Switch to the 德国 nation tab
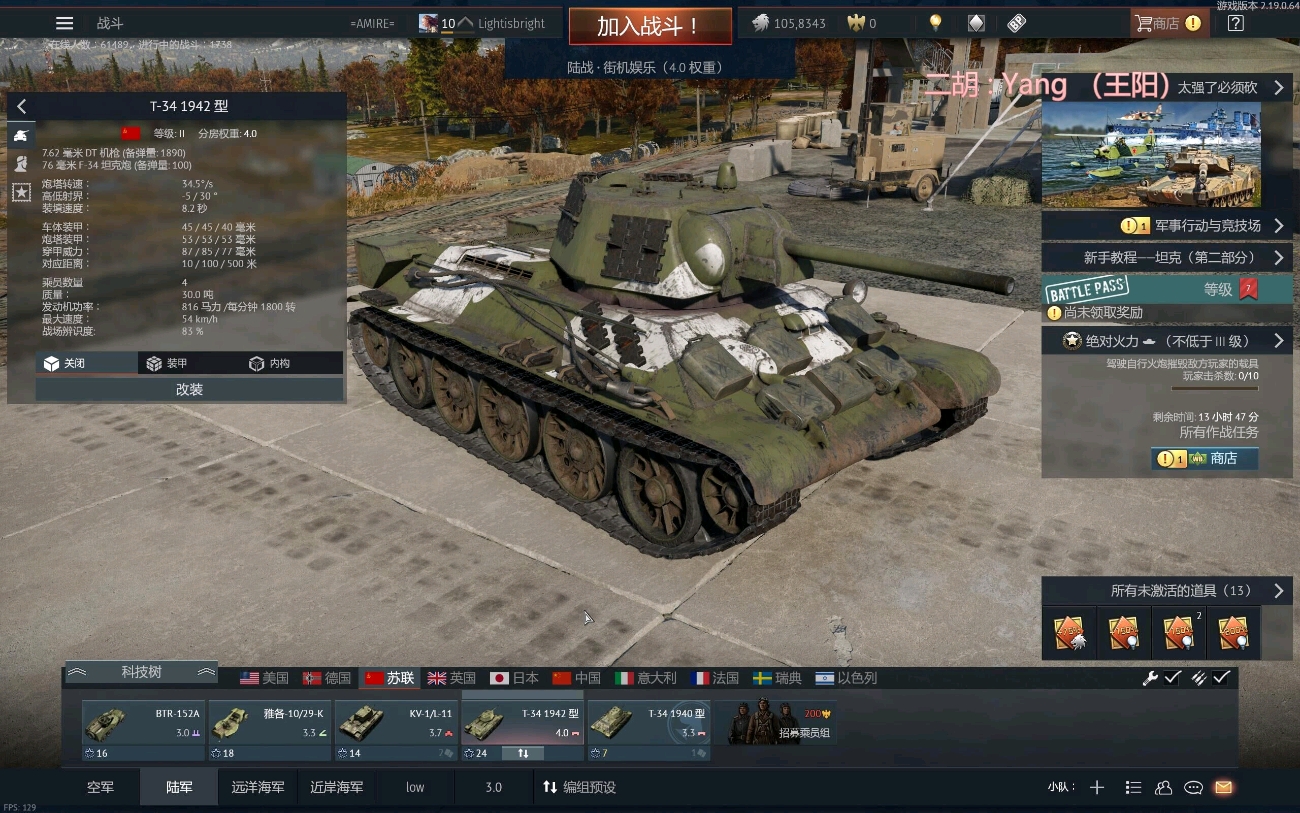The height and width of the screenshot is (813, 1300). [327, 678]
